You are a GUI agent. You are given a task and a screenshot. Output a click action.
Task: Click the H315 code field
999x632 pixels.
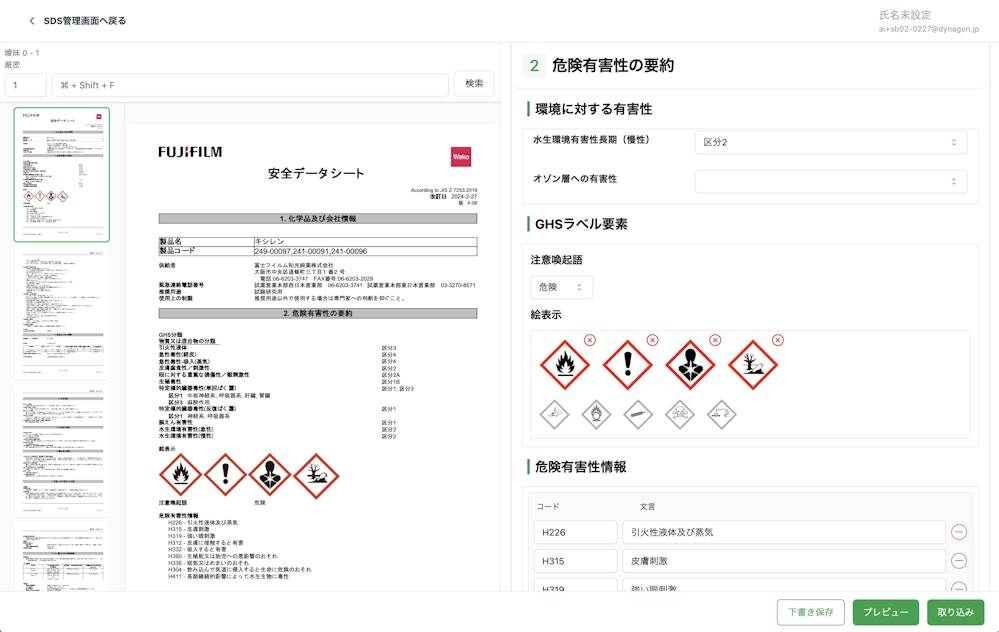pos(575,561)
